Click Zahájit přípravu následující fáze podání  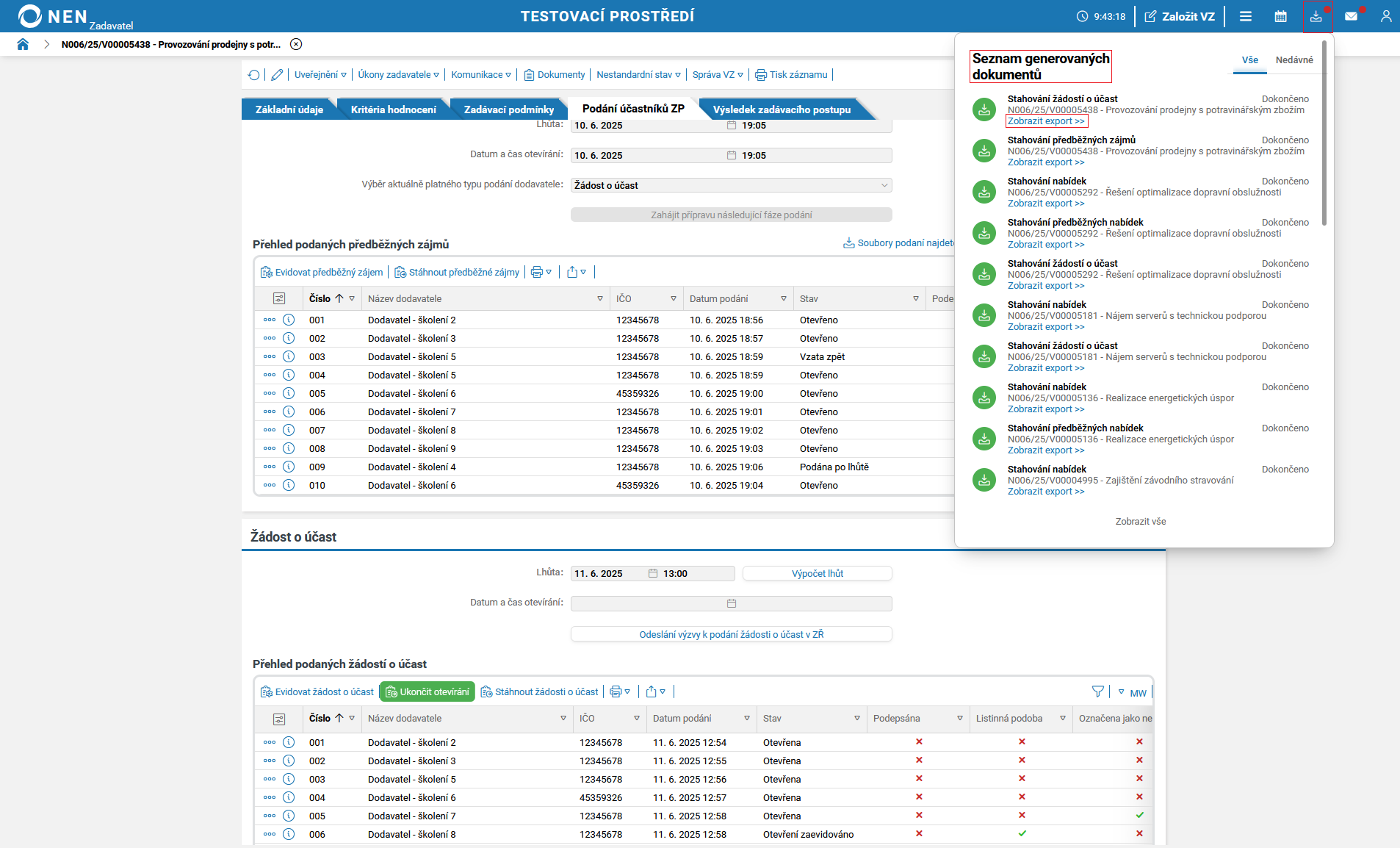click(x=732, y=215)
